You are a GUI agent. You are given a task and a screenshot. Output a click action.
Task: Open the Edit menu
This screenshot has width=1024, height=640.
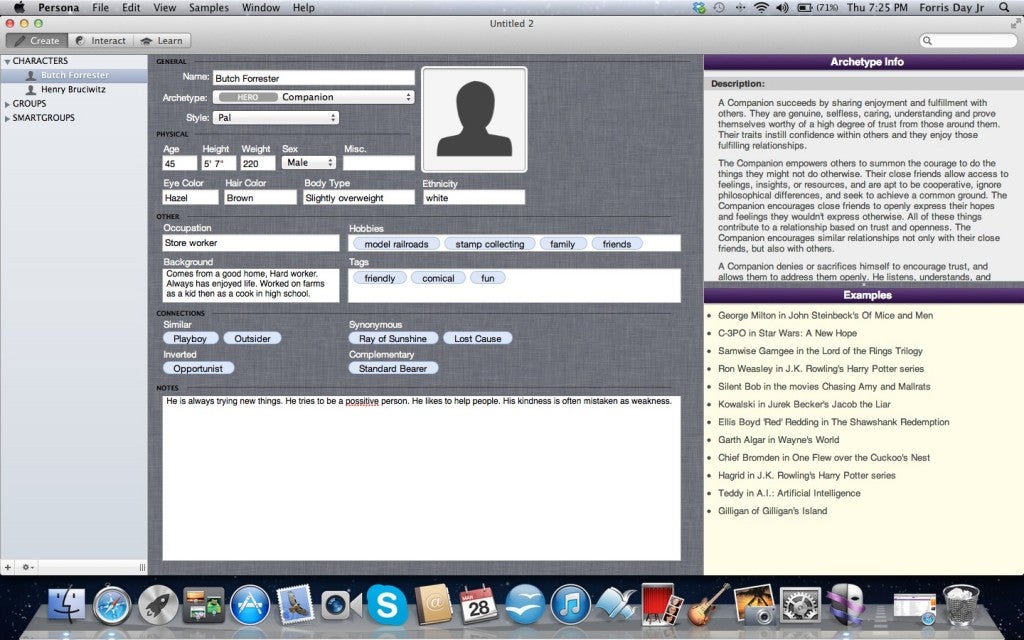(131, 8)
